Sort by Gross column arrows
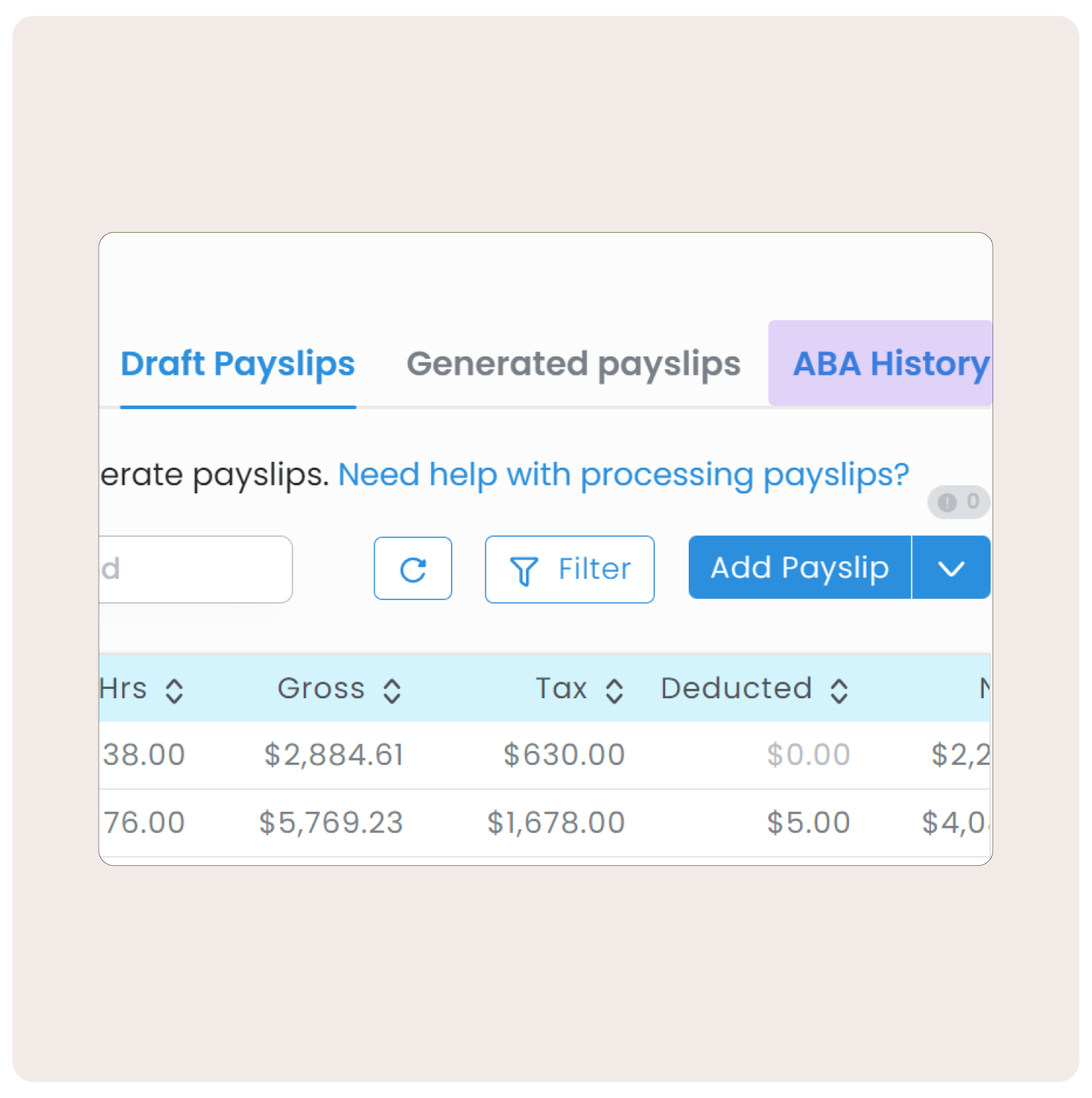Image resolution: width=1092 pixels, height=1098 pixels. (392, 690)
